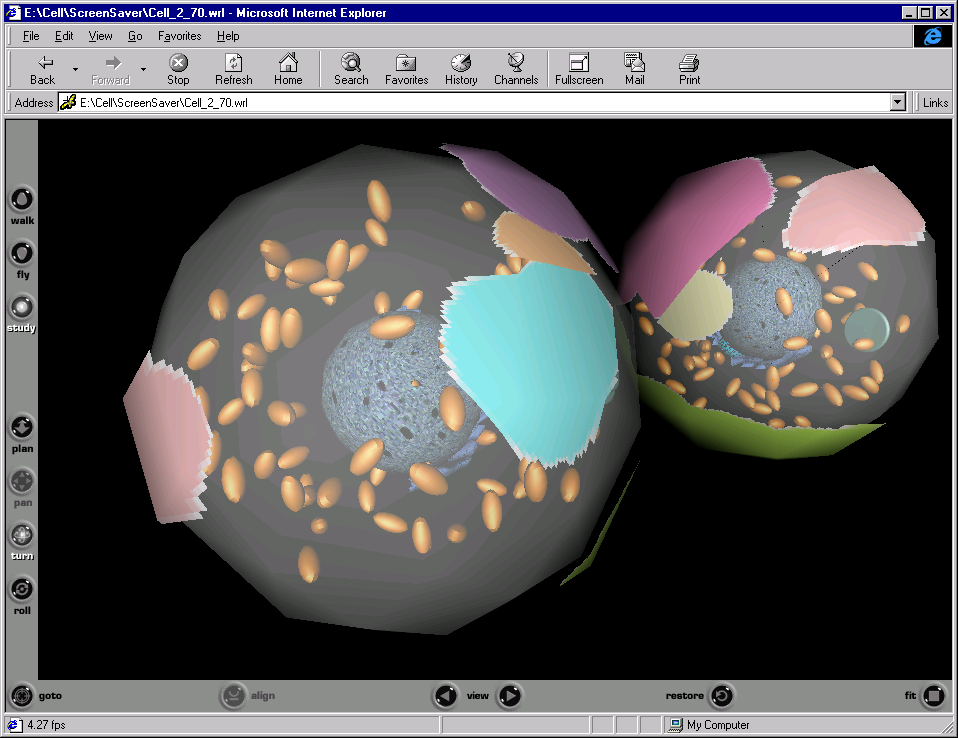Go to the previous viewpoint arrow
Image resolution: width=958 pixels, height=738 pixels.
tap(446, 695)
